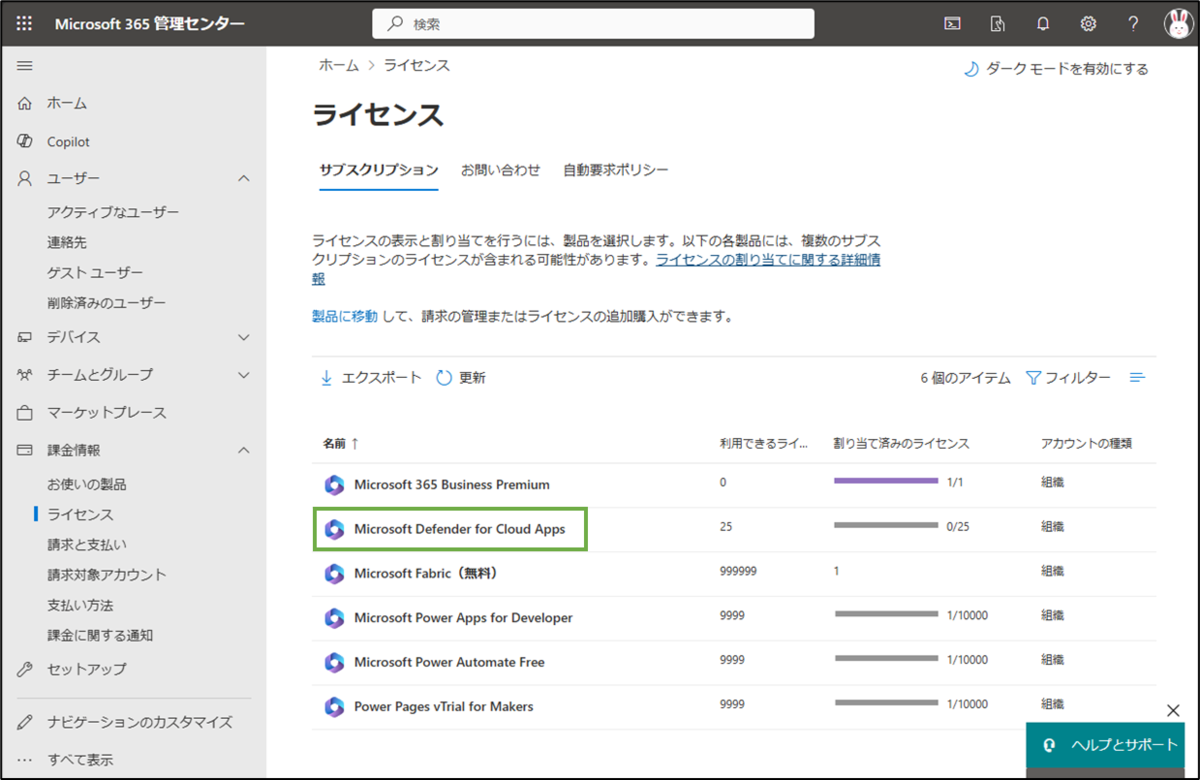Click the Power Pages vTrial product icon
Viewport: 1200px width, 780px height.
(334, 706)
